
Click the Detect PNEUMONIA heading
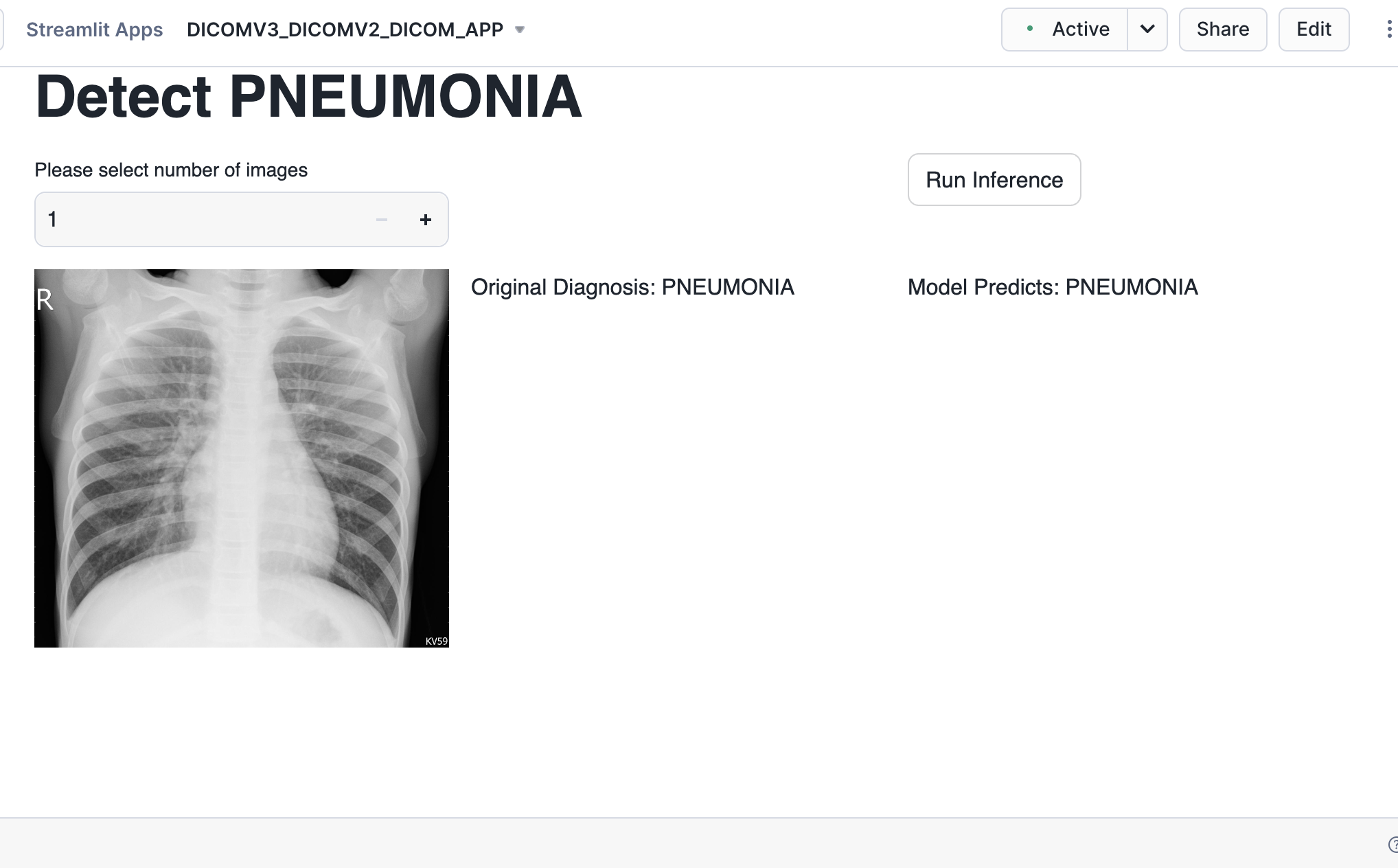(308, 97)
